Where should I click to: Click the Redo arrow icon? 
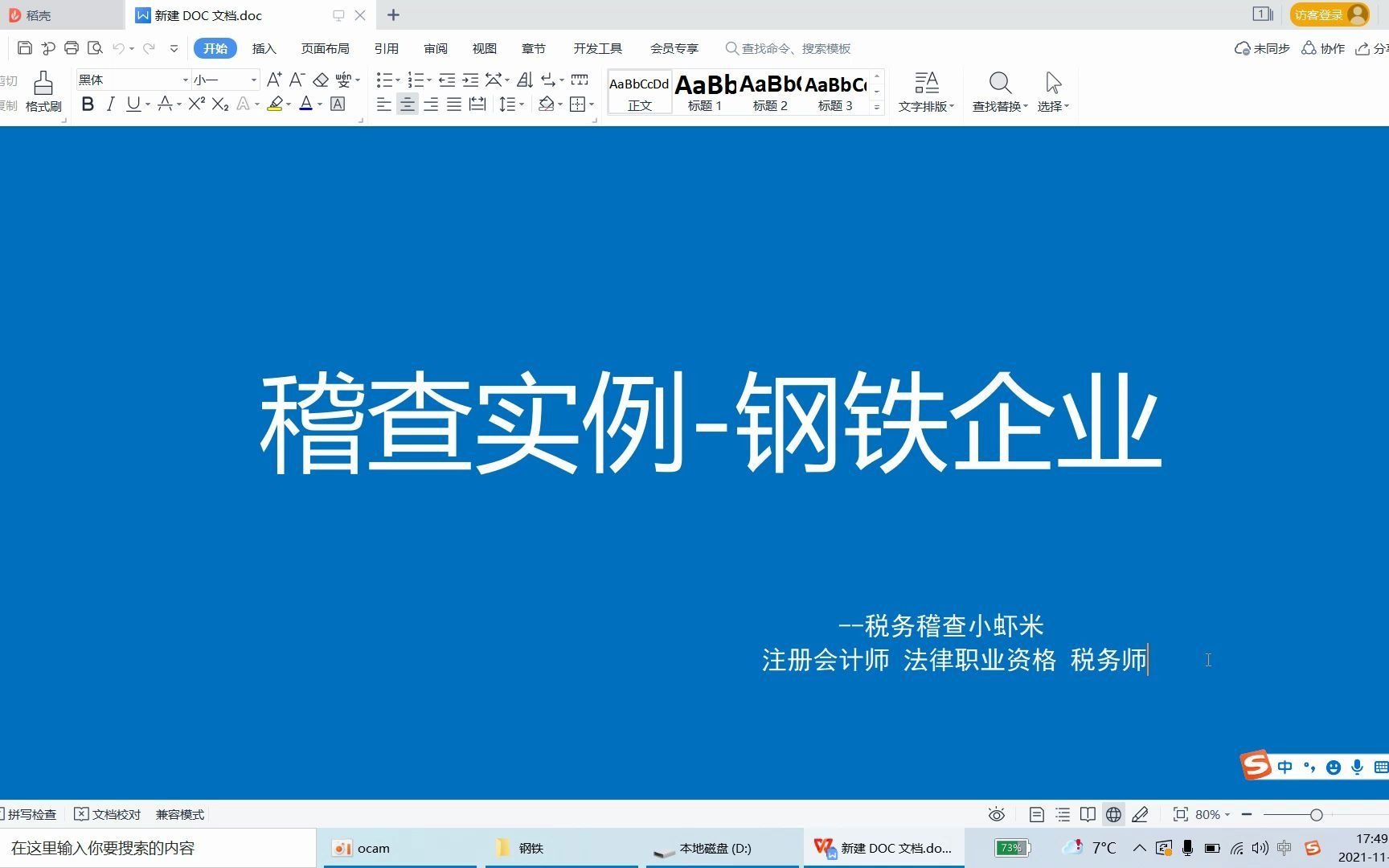pos(149,48)
